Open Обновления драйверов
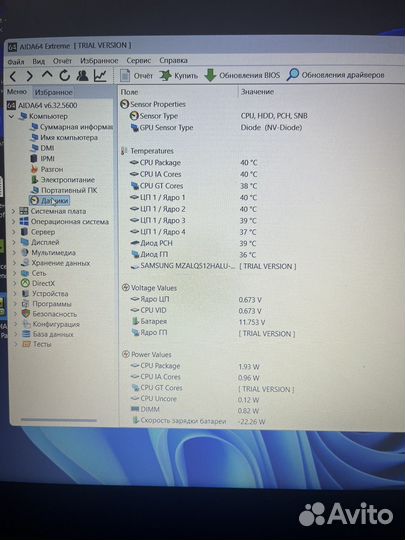Image resolution: width=405 pixels, height=540 pixels. (x=336, y=75)
